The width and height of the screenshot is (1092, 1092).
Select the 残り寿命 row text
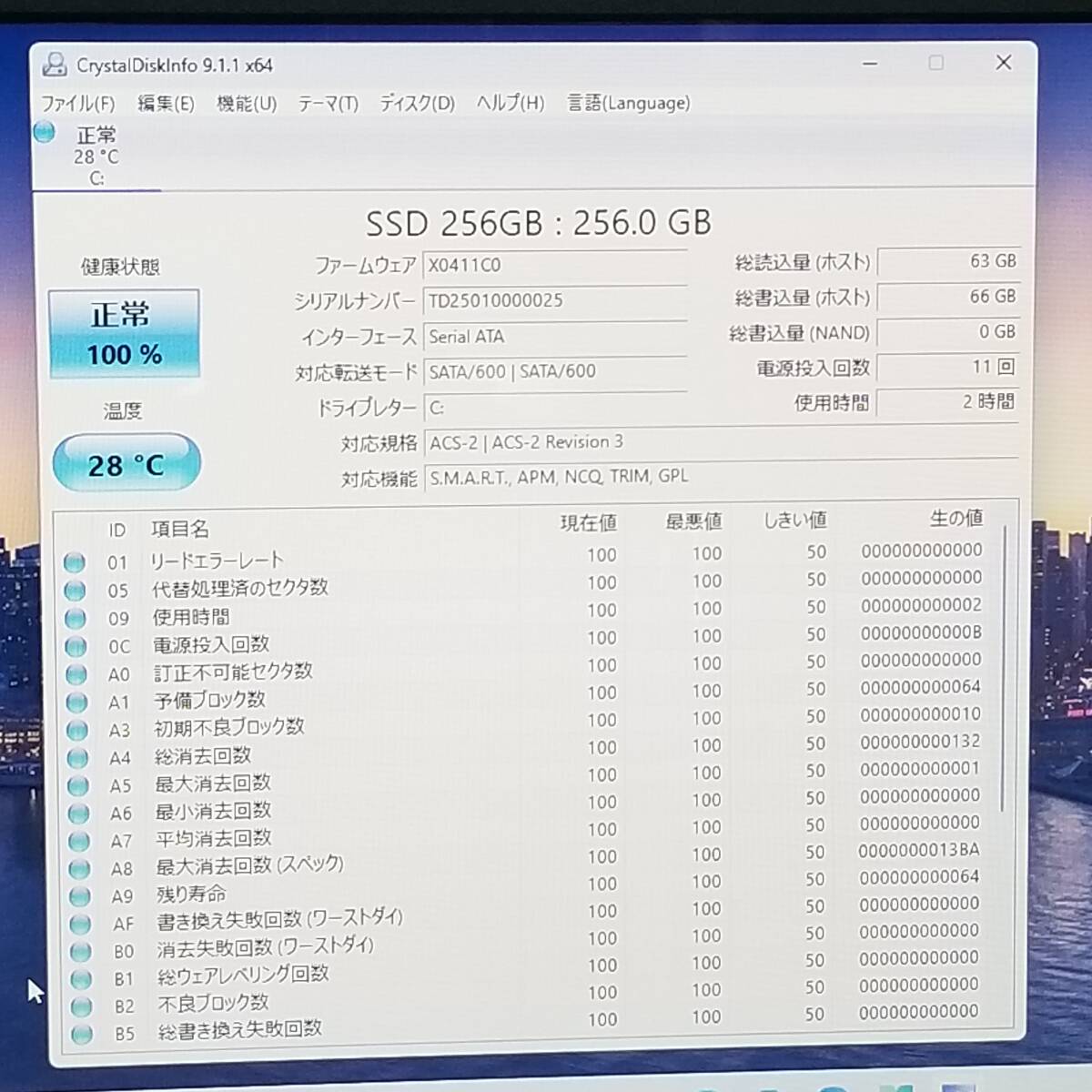point(191,895)
